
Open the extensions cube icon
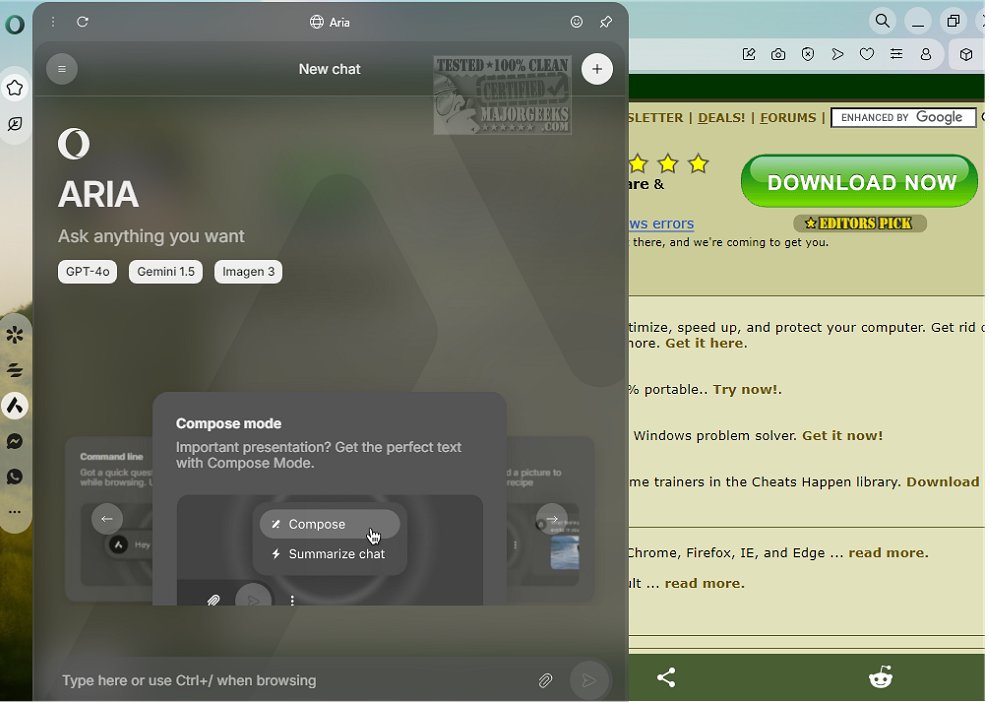pos(966,54)
